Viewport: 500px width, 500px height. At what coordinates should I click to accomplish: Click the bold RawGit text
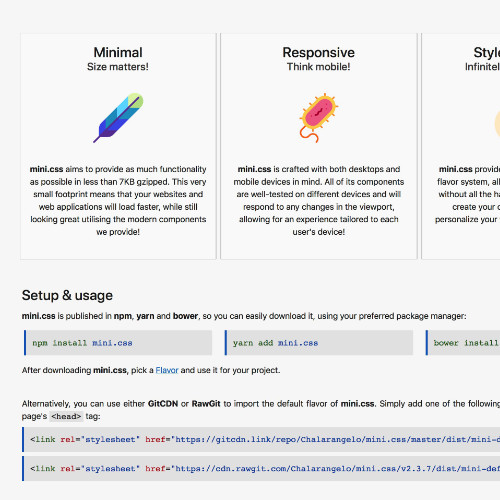tap(206, 404)
